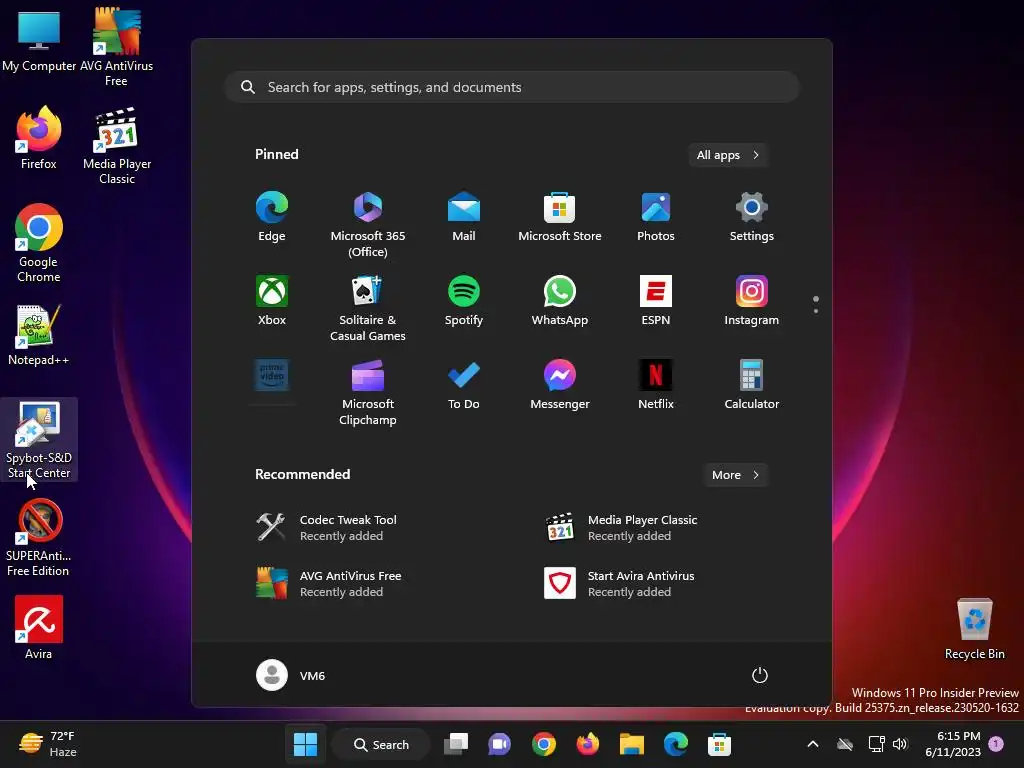Open Microsoft Store from the taskbar
Image resolution: width=1024 pixels, height=768 pixels.
tap(719, 744)
